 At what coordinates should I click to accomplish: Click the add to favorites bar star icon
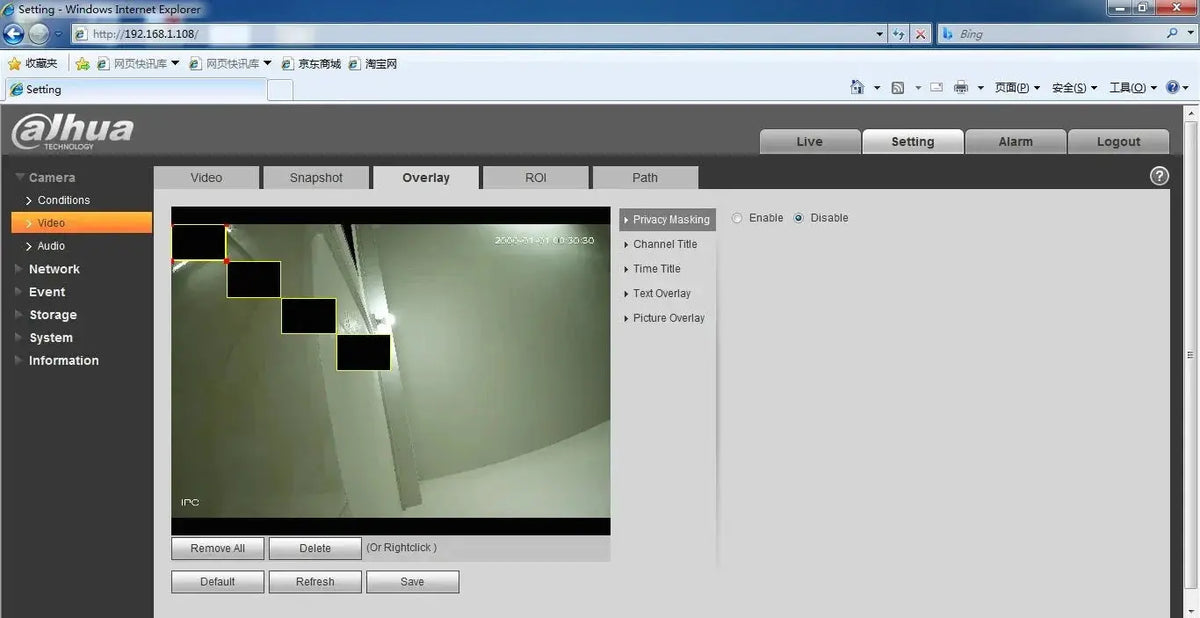click(83, 63)
